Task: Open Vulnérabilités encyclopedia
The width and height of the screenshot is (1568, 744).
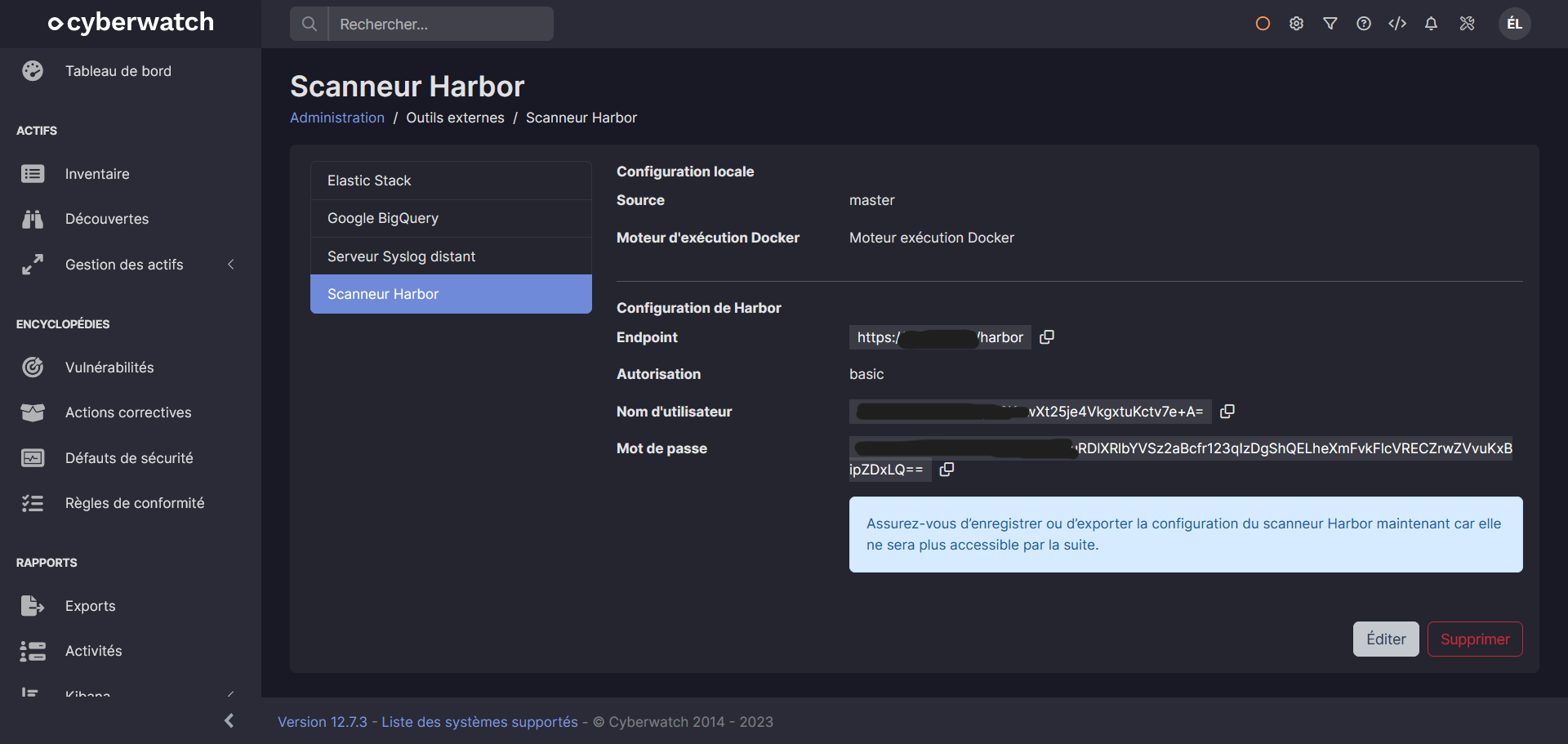Action: (x=109, y=368)
